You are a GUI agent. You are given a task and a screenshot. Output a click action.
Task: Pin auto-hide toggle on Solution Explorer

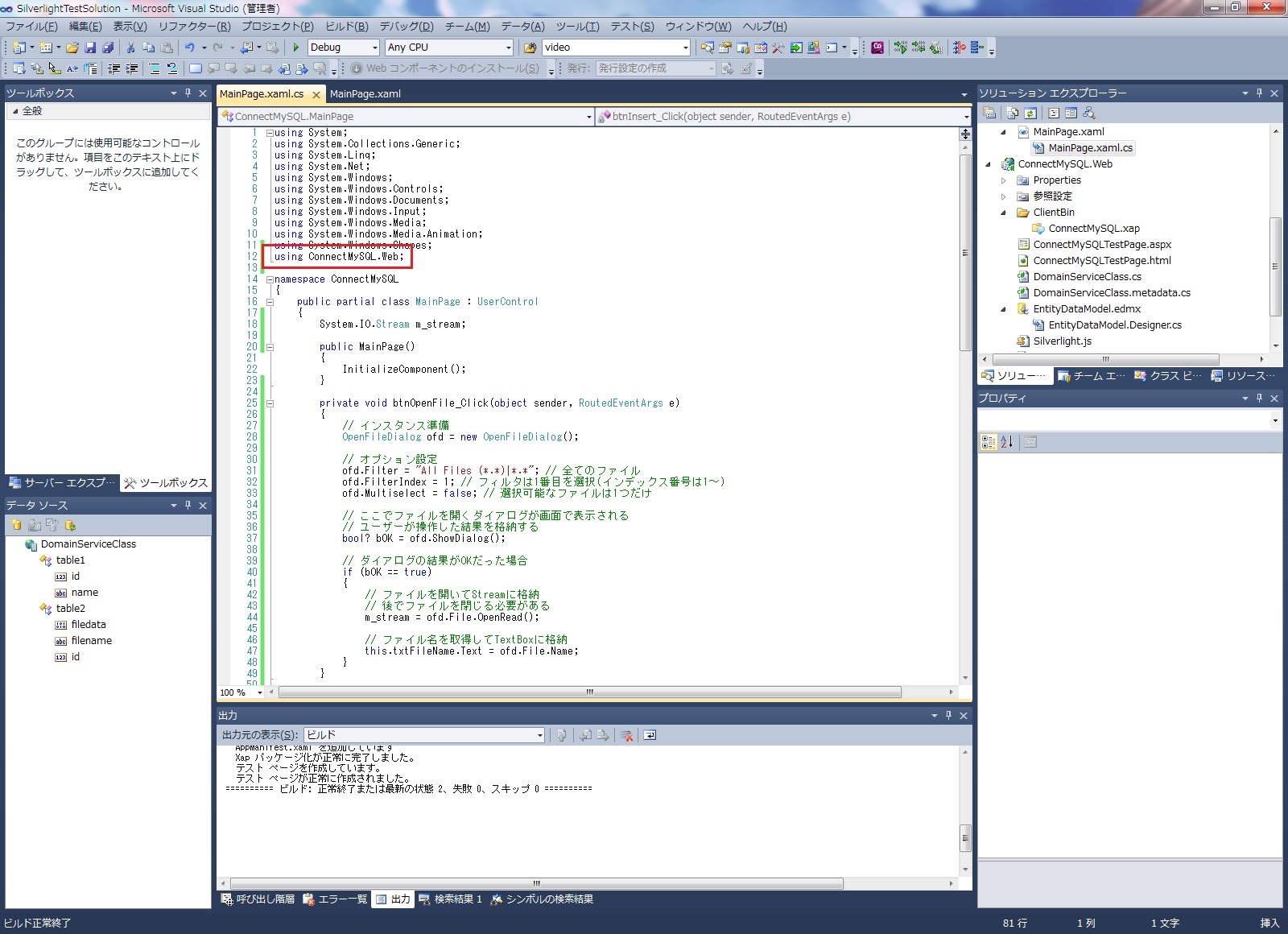[x=1260, y=93]
